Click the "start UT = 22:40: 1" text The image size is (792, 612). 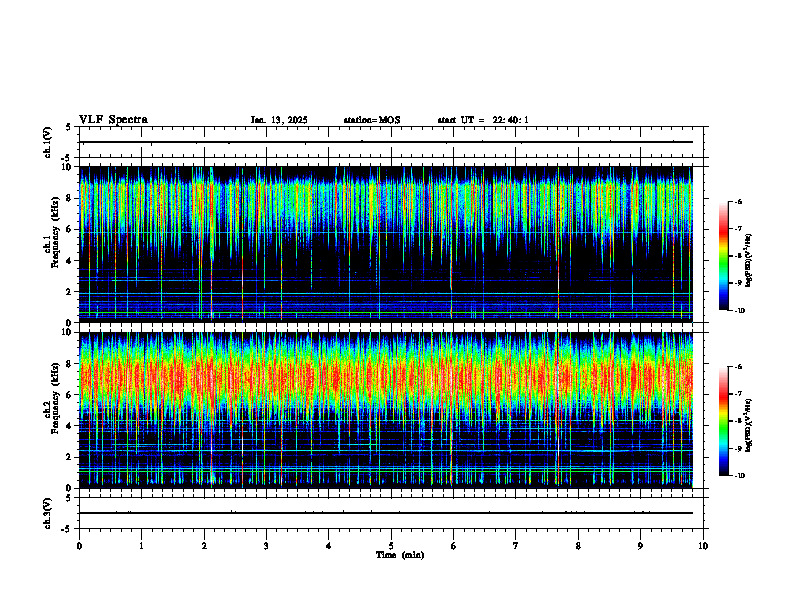[483, 120]
